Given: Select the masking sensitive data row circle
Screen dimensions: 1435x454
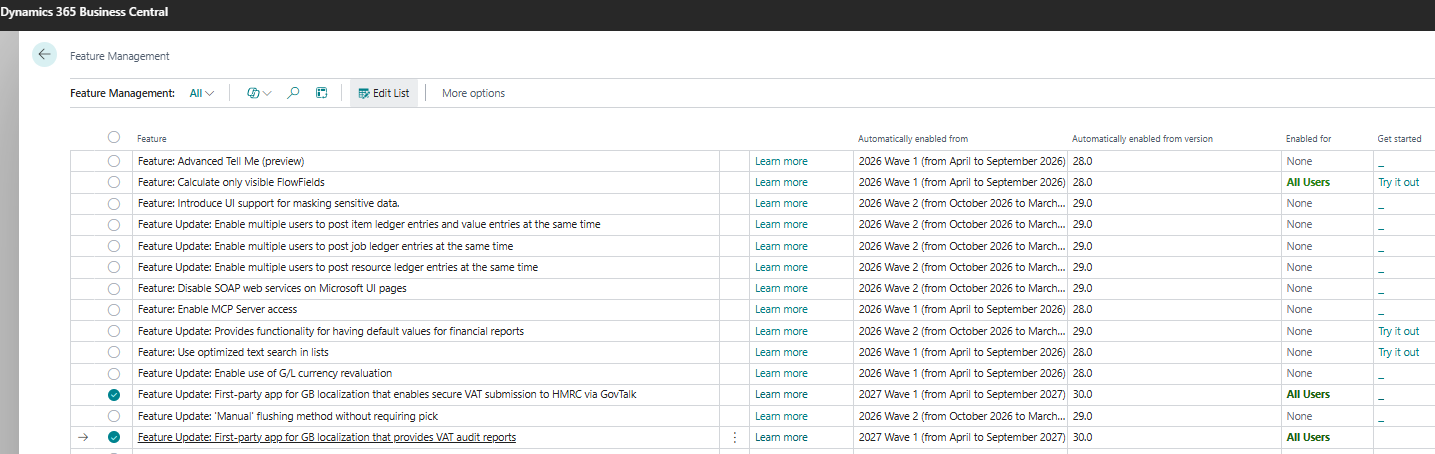Looking at the screenshot, I should point(114,203).
